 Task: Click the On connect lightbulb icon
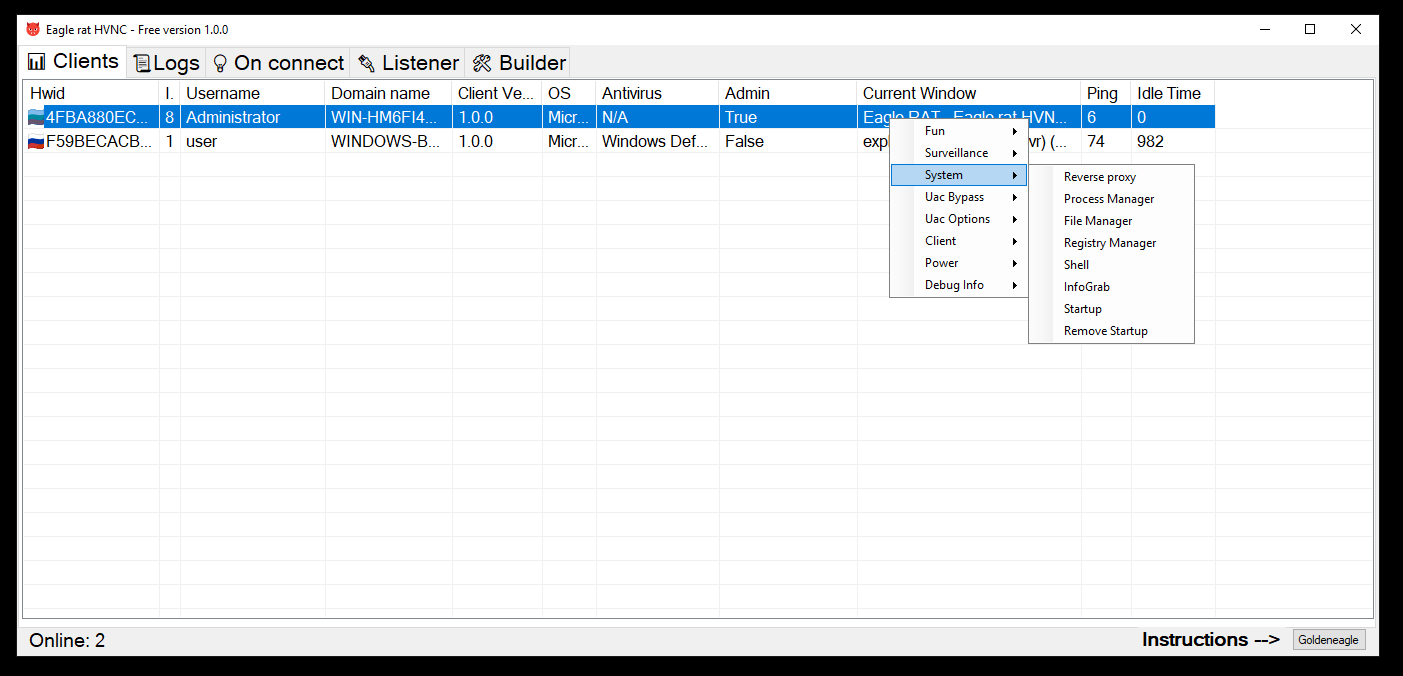click(x=220, y=64)
